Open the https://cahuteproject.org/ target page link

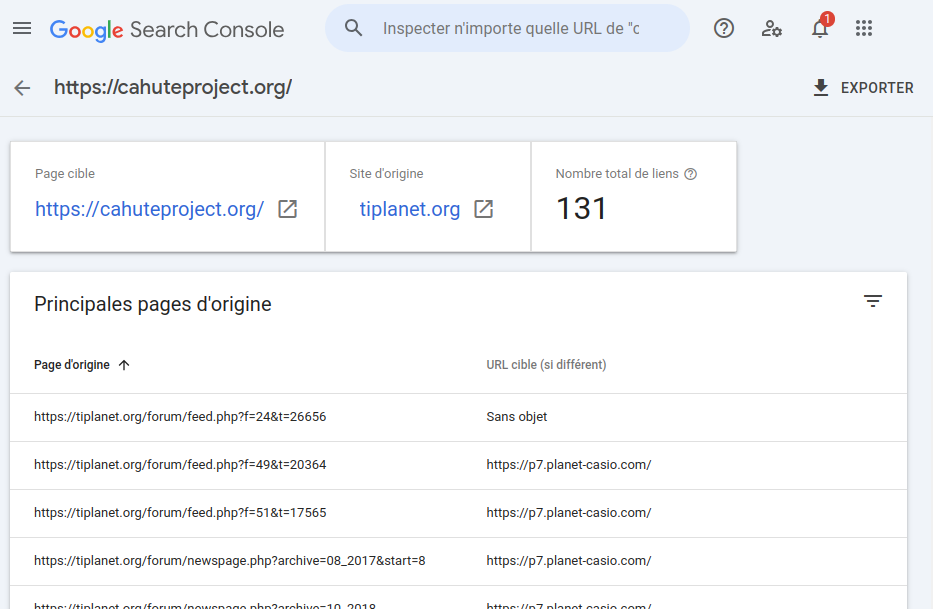[149, 209]
